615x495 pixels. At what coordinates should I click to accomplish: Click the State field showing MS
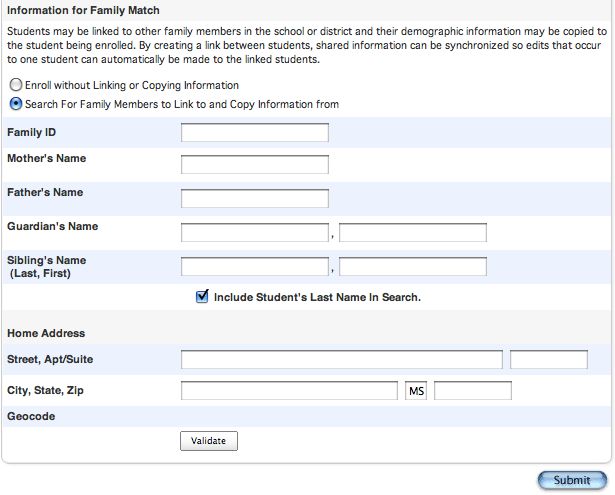(x=416, y=391)
